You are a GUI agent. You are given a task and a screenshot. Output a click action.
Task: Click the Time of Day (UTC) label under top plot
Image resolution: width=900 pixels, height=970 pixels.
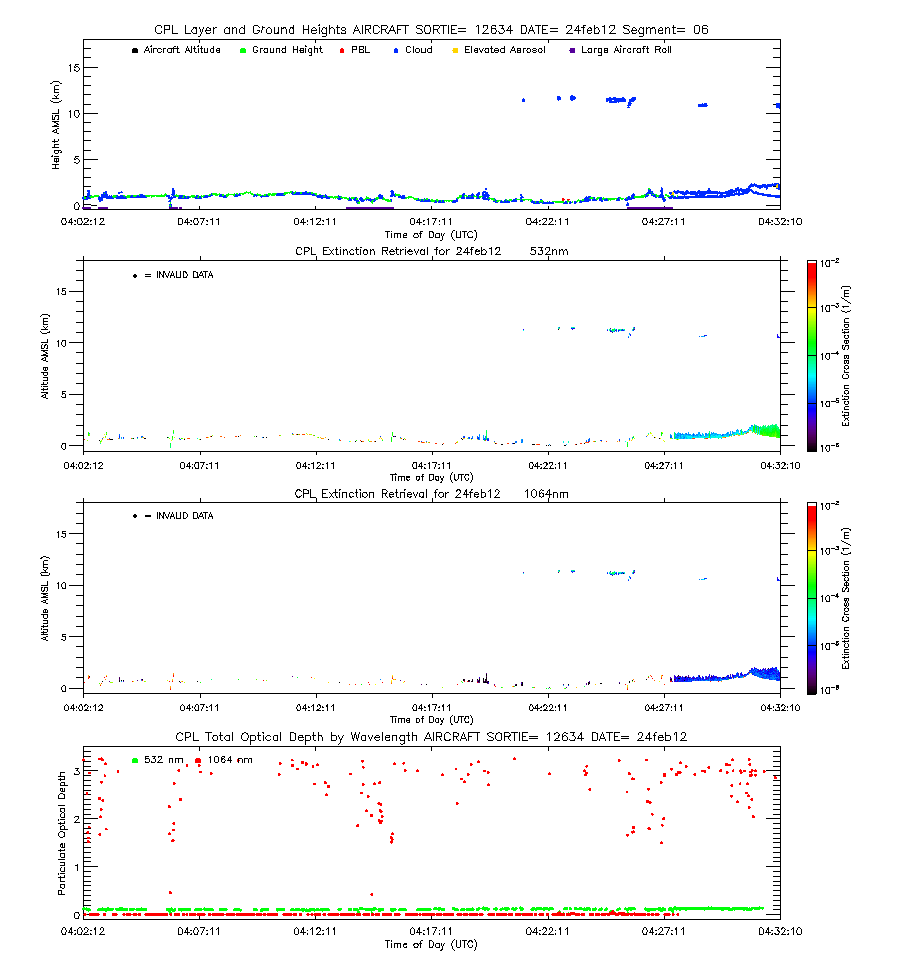(431, 234)
